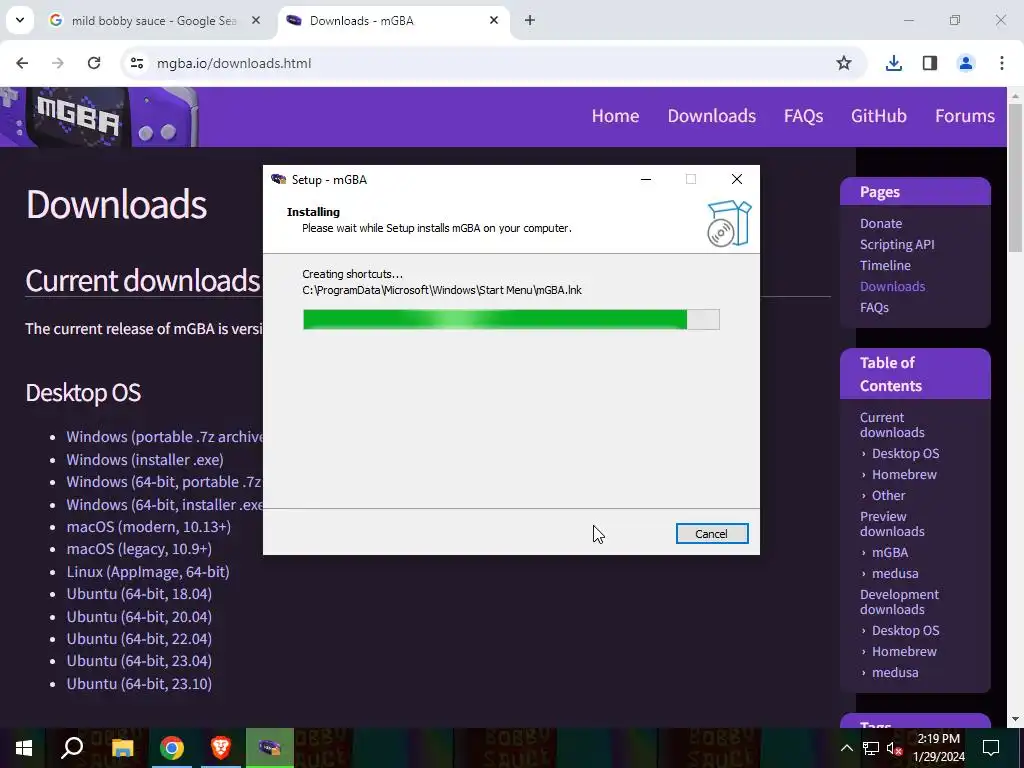The image size is (1024, 768).
Task: Show hidden system tray icons
Action: click(846, 748)
